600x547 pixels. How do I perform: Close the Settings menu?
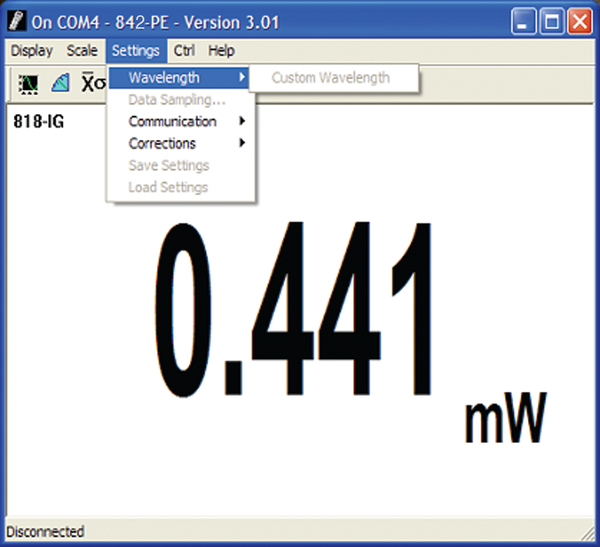135,51
